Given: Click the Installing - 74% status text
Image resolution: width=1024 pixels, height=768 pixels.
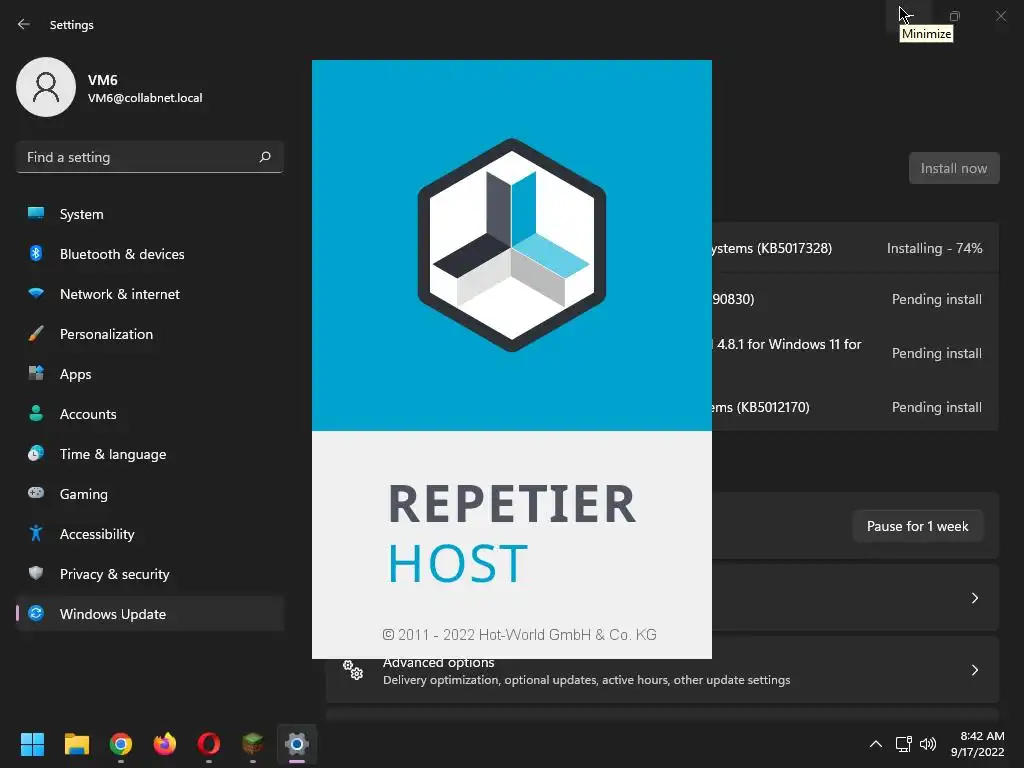Looking at the screenshot, I should coord(935,248).
